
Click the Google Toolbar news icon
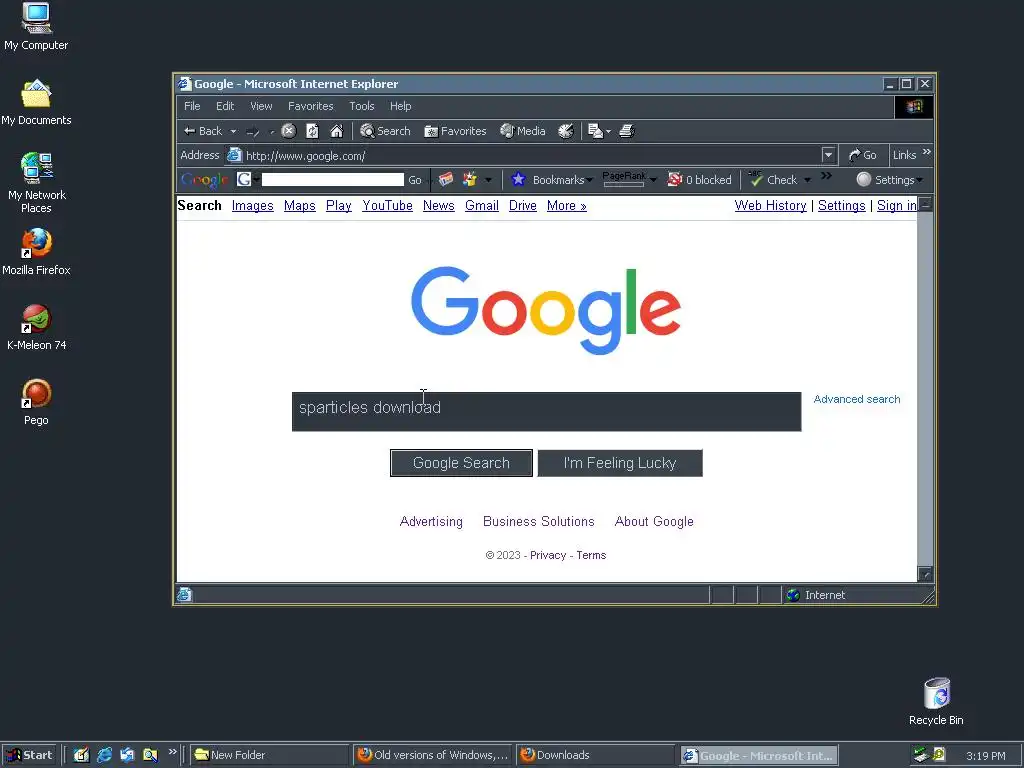446,179
